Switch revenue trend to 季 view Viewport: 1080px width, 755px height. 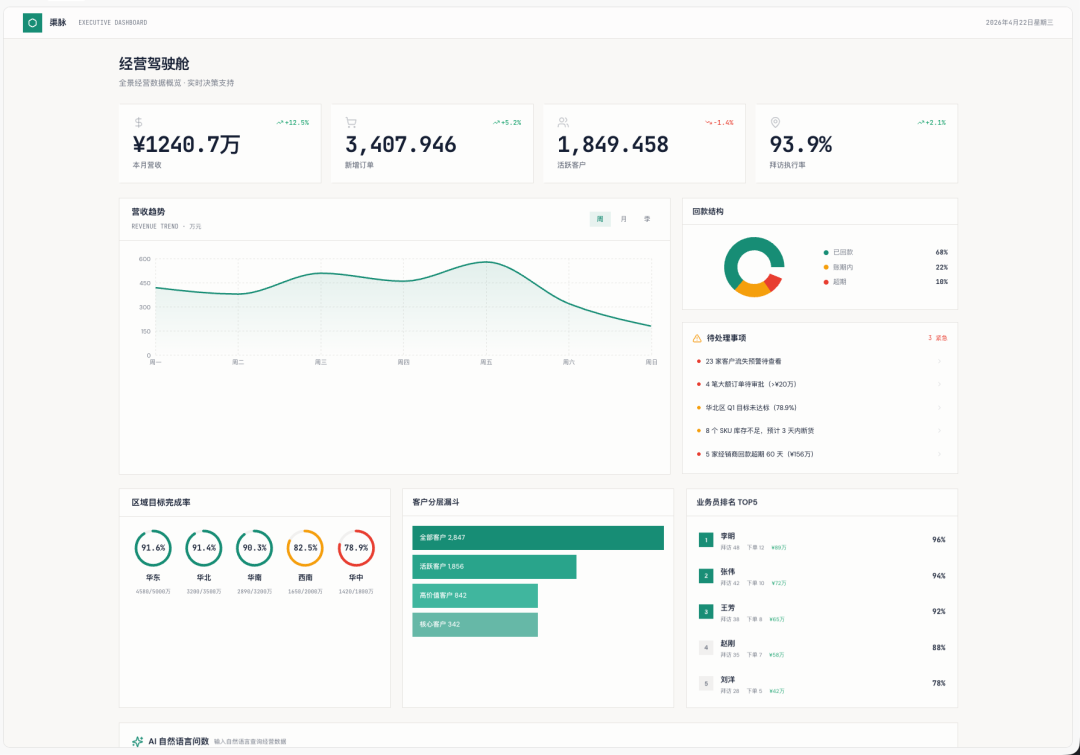pos(647,219)
